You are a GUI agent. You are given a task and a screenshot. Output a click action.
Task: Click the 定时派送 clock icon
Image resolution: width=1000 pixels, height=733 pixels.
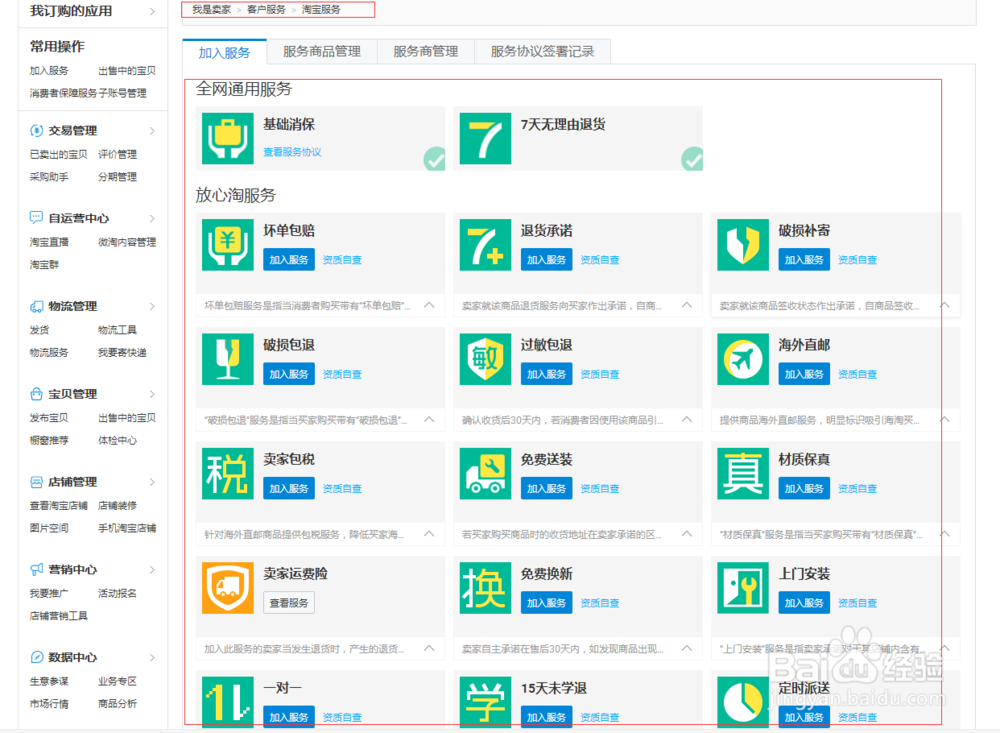(x=743, y=702)
